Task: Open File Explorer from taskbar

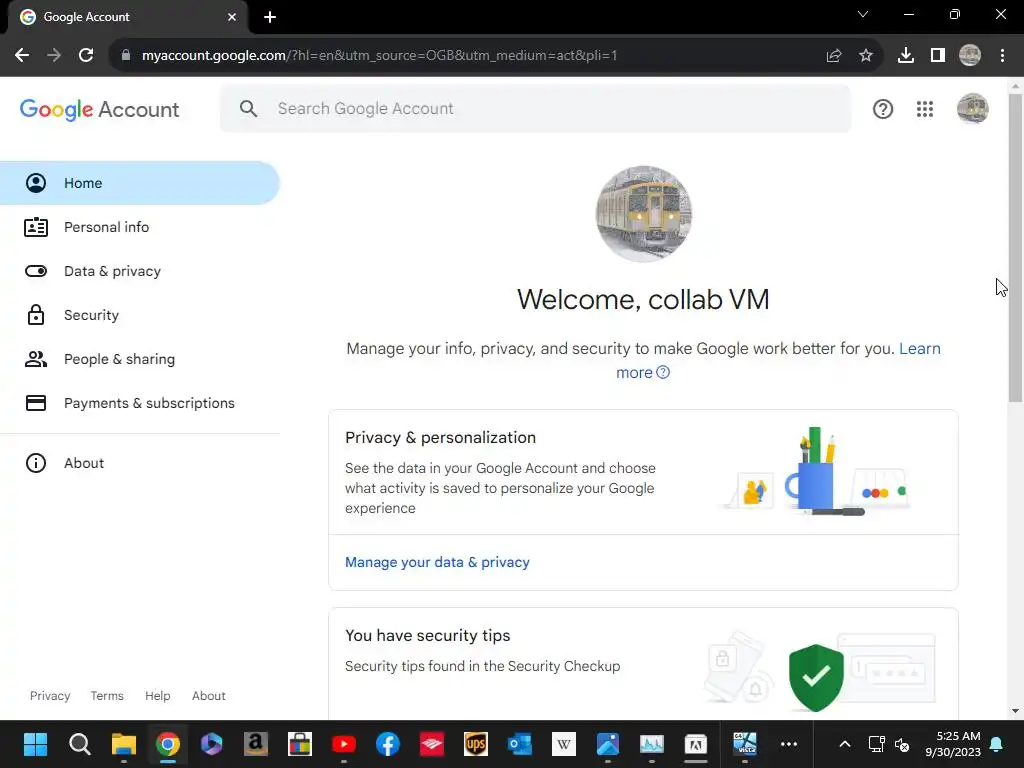Action: tap(123, 744)
